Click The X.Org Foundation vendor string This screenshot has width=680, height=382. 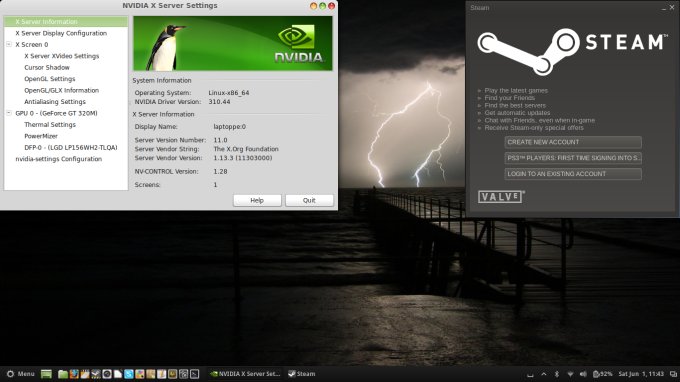246,149
